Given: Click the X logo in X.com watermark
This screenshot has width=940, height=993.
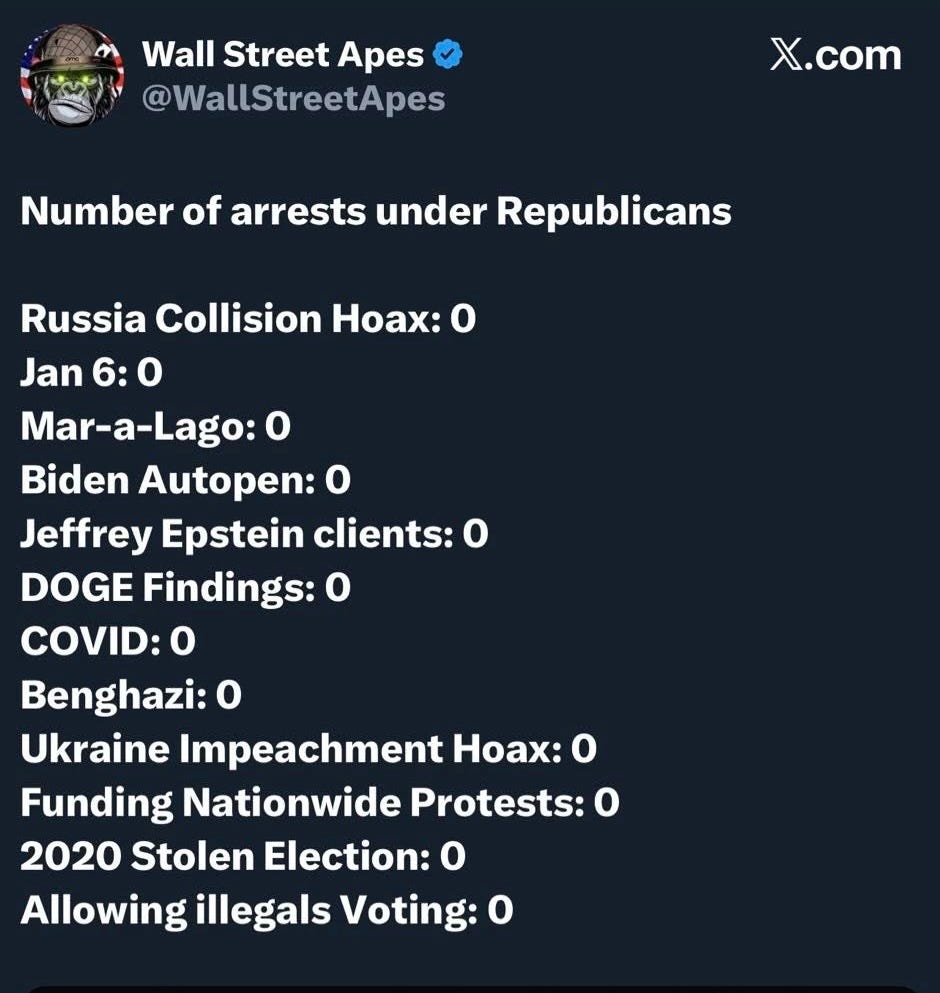Looking at the screenshot, I should [788, 55].
